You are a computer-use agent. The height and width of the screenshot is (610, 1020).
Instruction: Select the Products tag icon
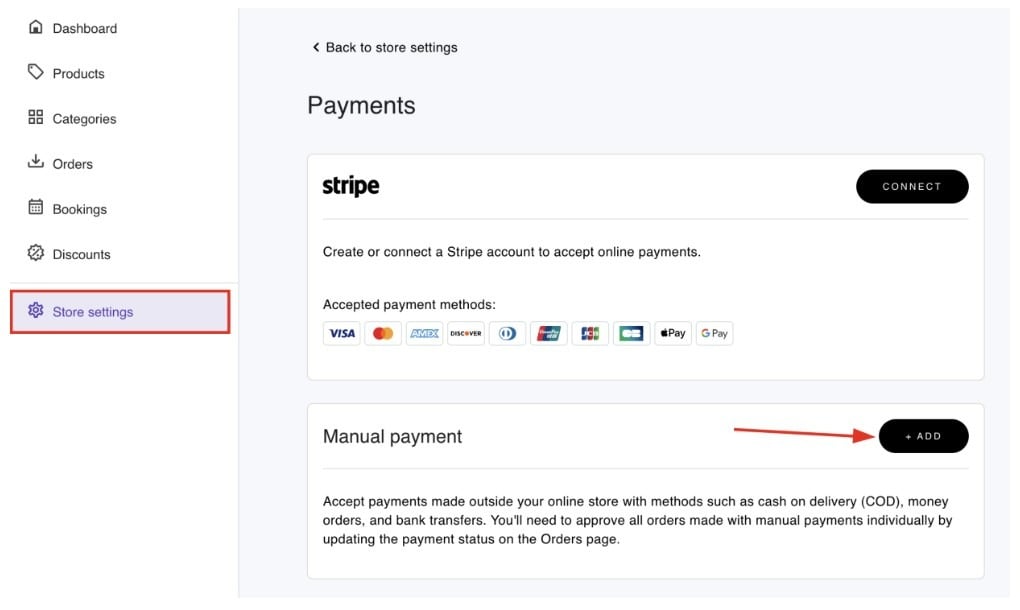[36, 72]
